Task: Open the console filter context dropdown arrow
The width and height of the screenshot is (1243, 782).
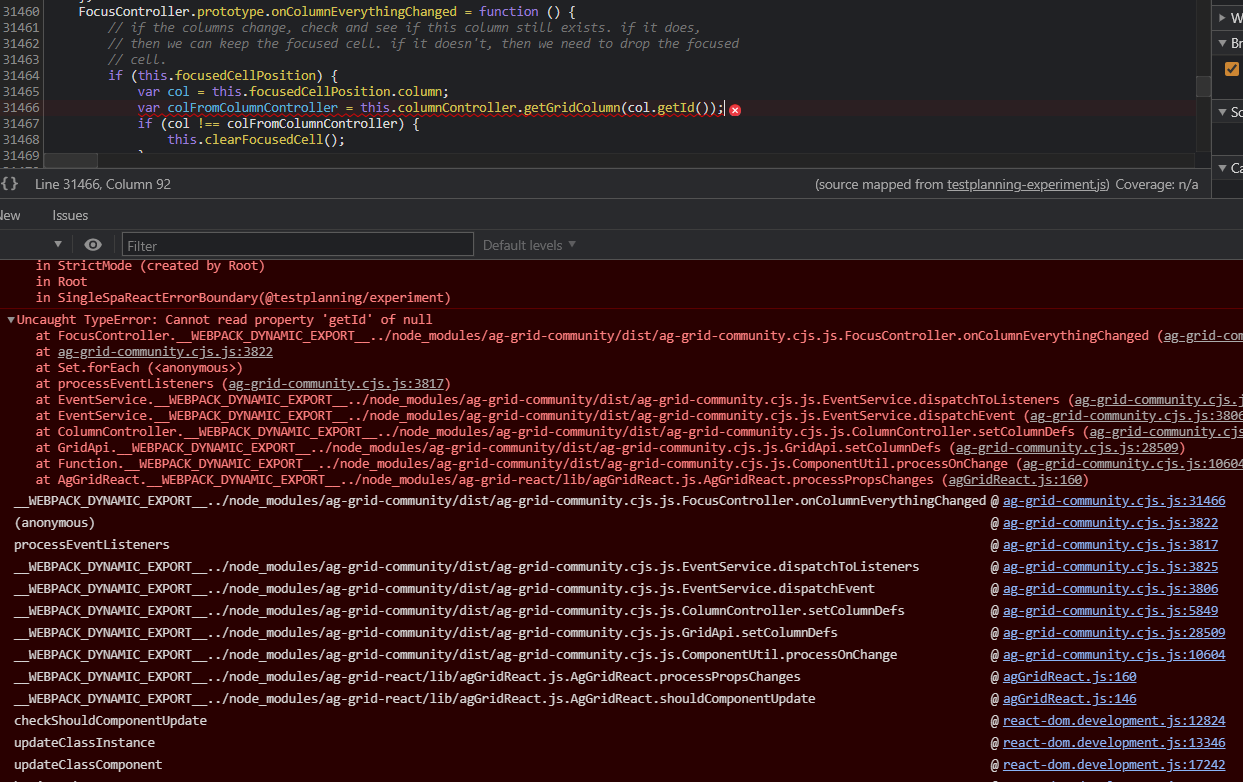Action: [x=57, y=244]
